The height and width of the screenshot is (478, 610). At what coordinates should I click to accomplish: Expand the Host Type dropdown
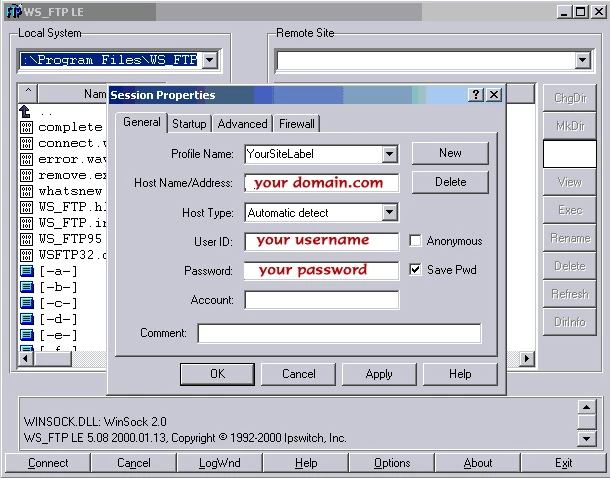pos(390,213)
